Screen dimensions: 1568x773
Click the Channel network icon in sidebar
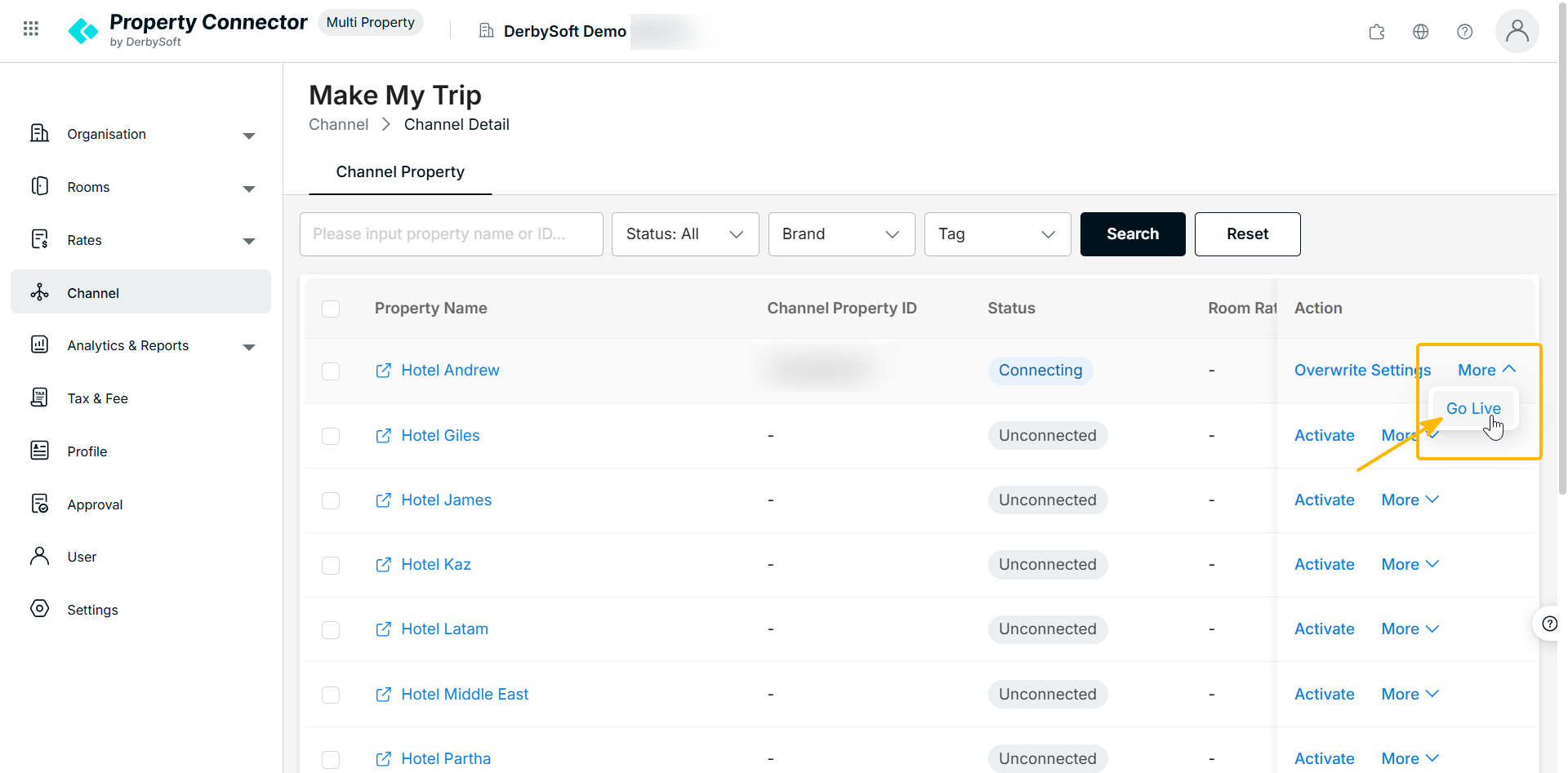(x=39, y=292)
